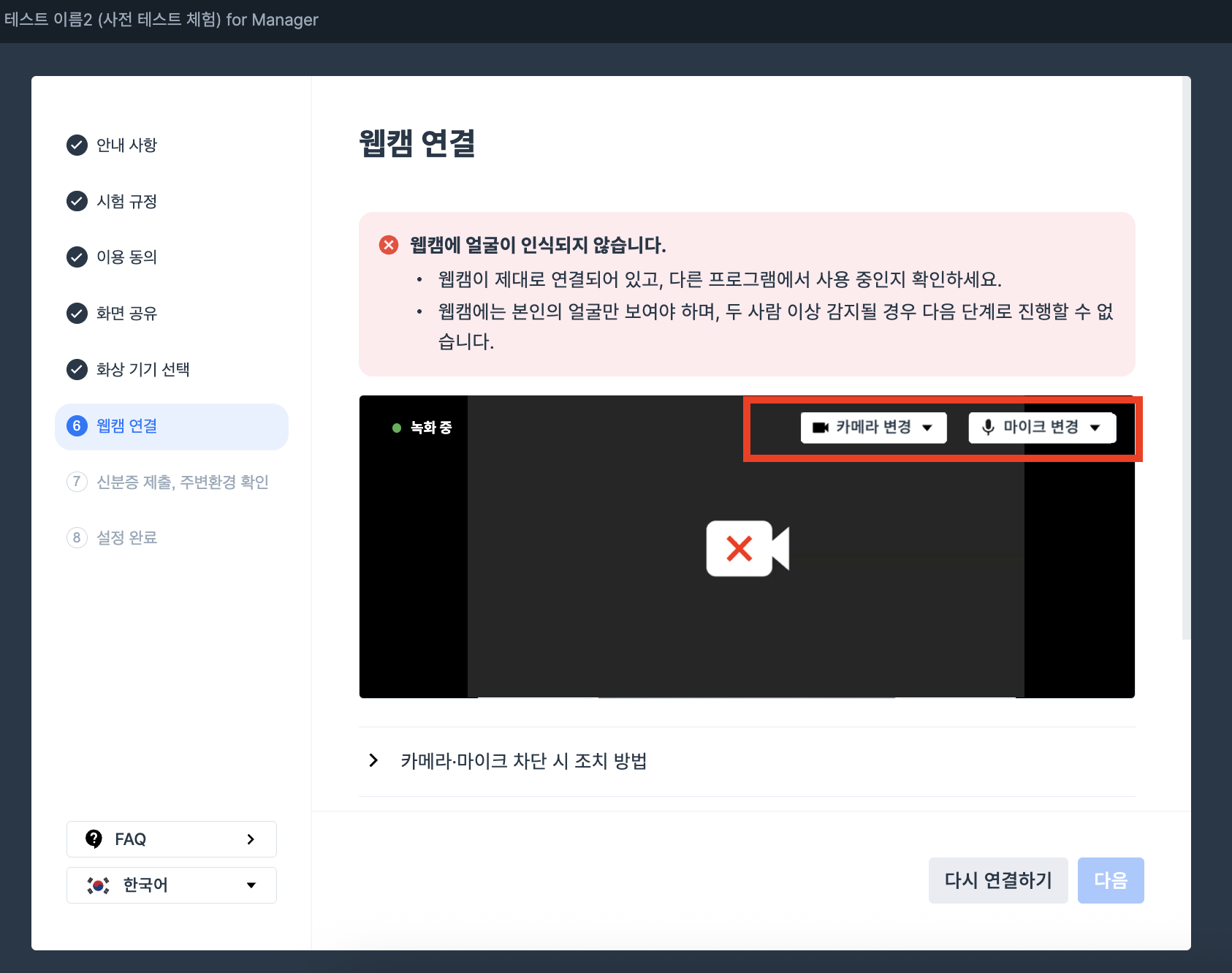Click the check icon beside 화면 공유
Viewport: 1232px width, 973px height.
pyautogui.click(x=77, y=314)
